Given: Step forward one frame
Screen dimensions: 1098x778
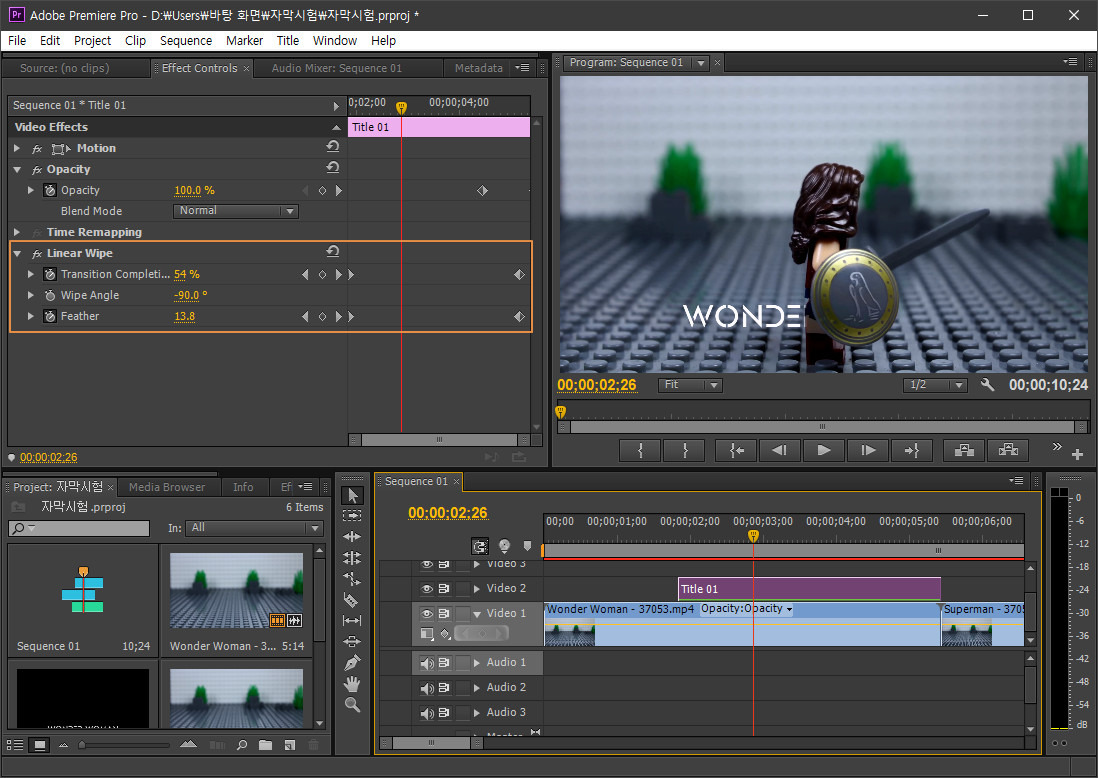Looking at the screenshot, I should 868,450.
